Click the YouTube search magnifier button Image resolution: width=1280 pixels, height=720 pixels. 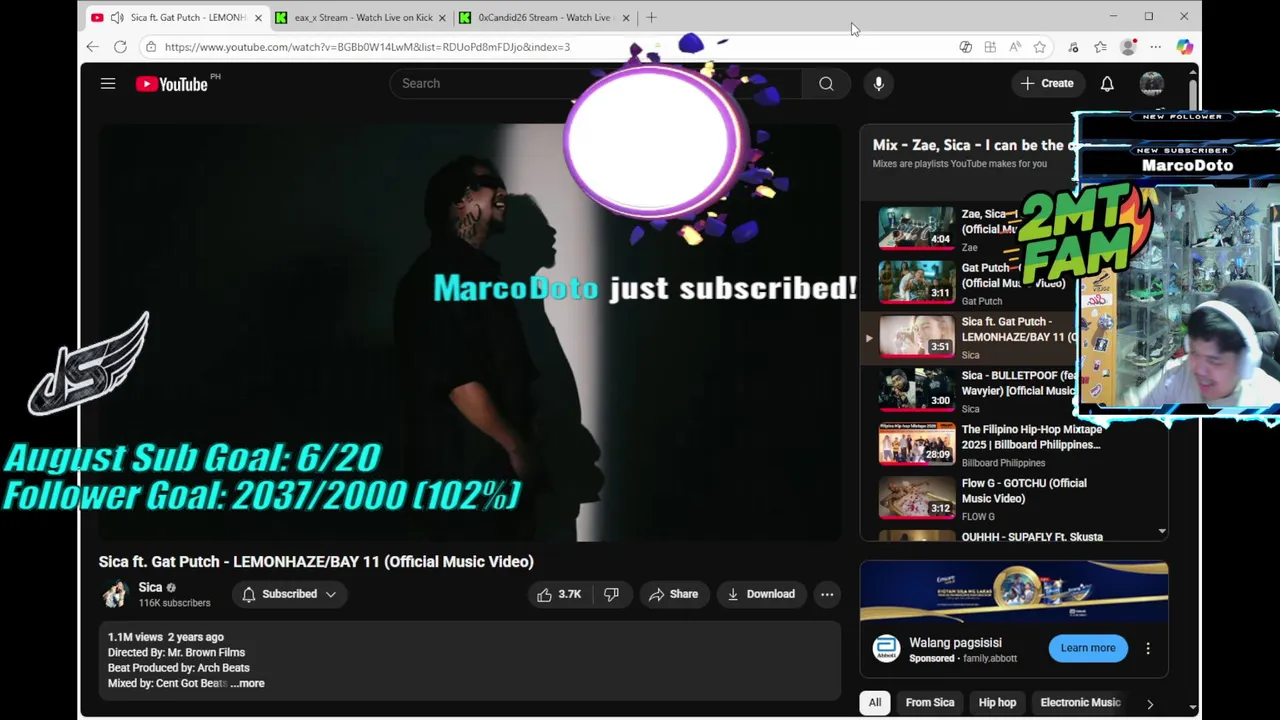coord(826,84)
